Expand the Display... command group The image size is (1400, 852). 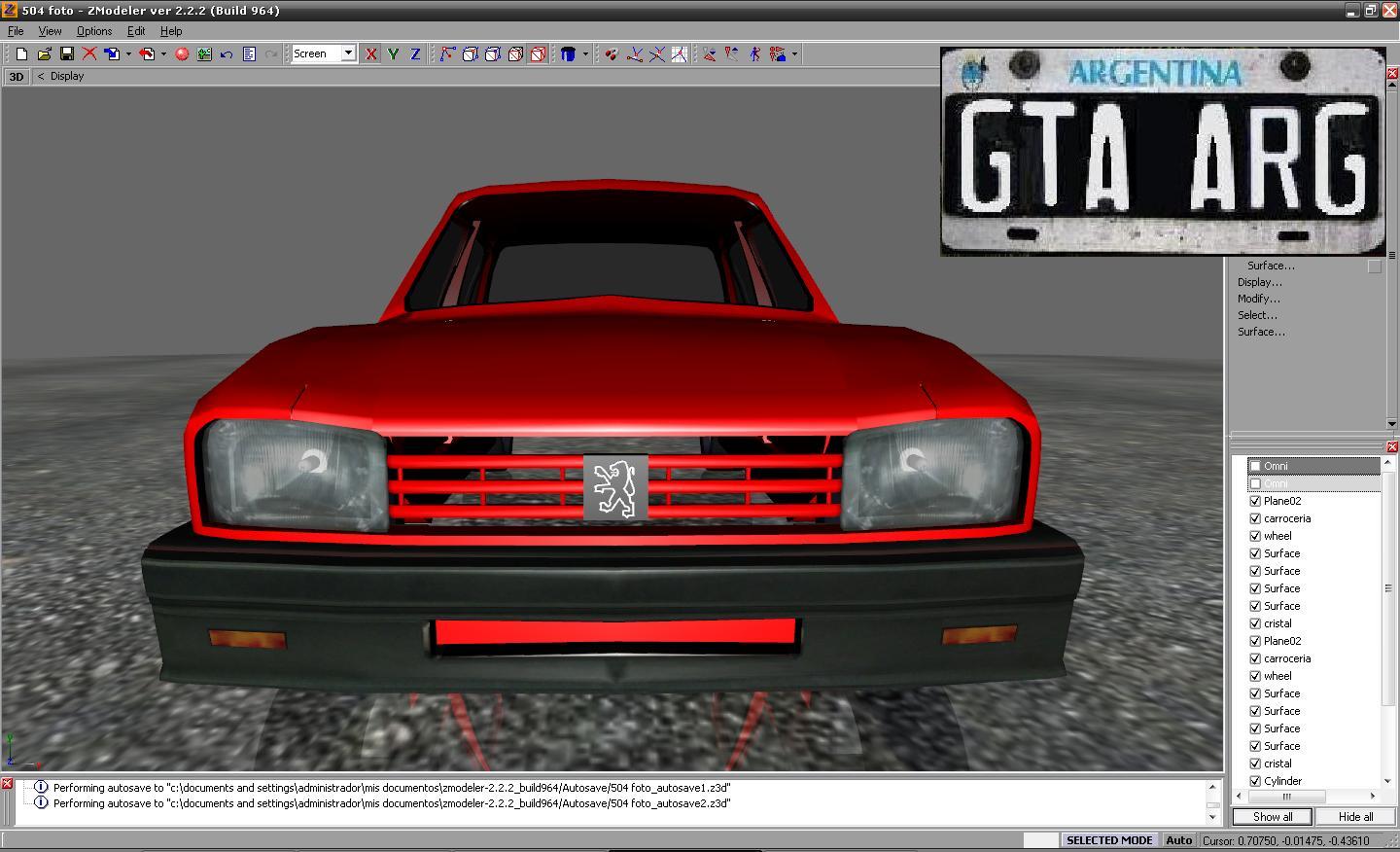point(1260,282)
